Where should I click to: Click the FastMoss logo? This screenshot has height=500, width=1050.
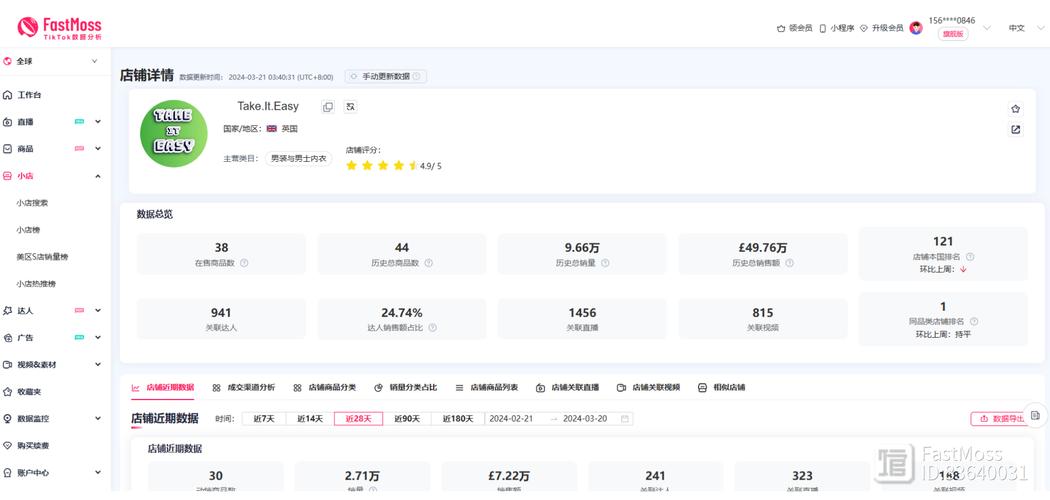coord(59,28)
